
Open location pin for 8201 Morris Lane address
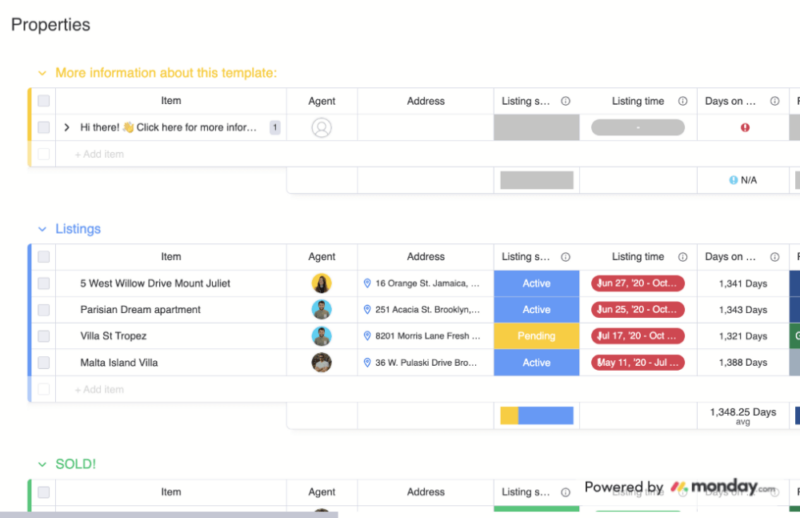367,336
